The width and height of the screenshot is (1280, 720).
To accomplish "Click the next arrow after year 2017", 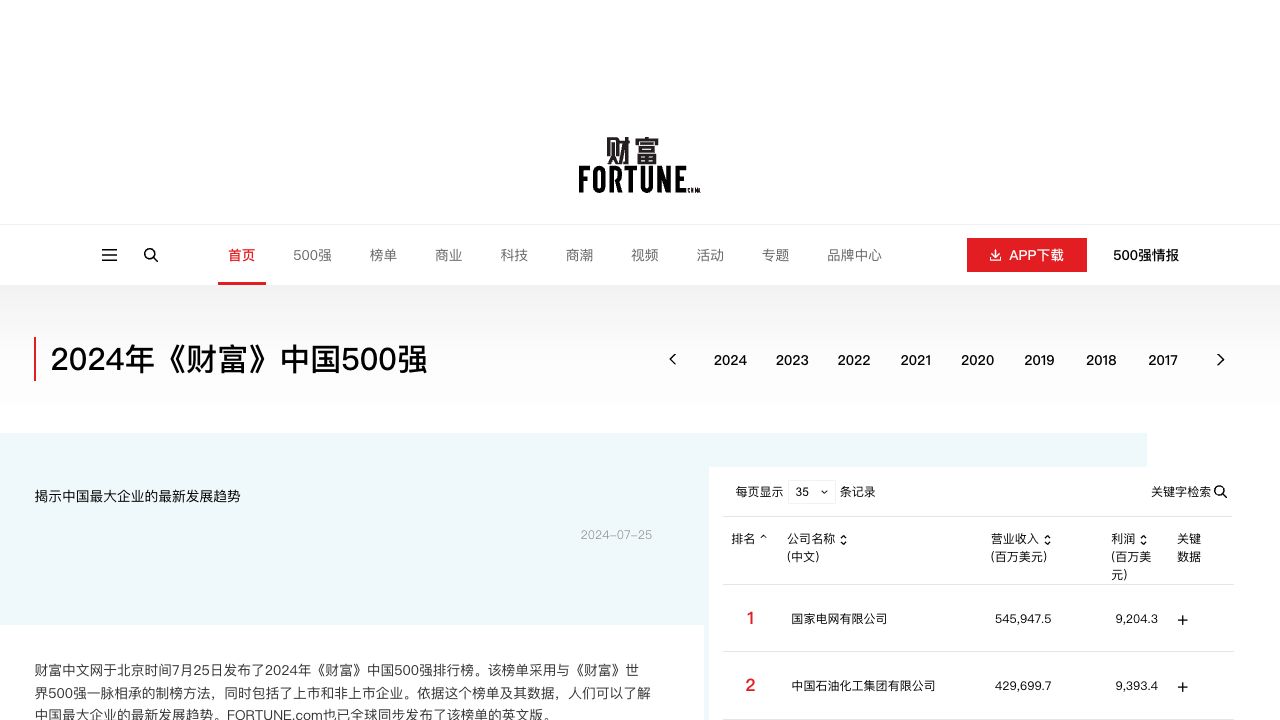I will (1220, 359).
